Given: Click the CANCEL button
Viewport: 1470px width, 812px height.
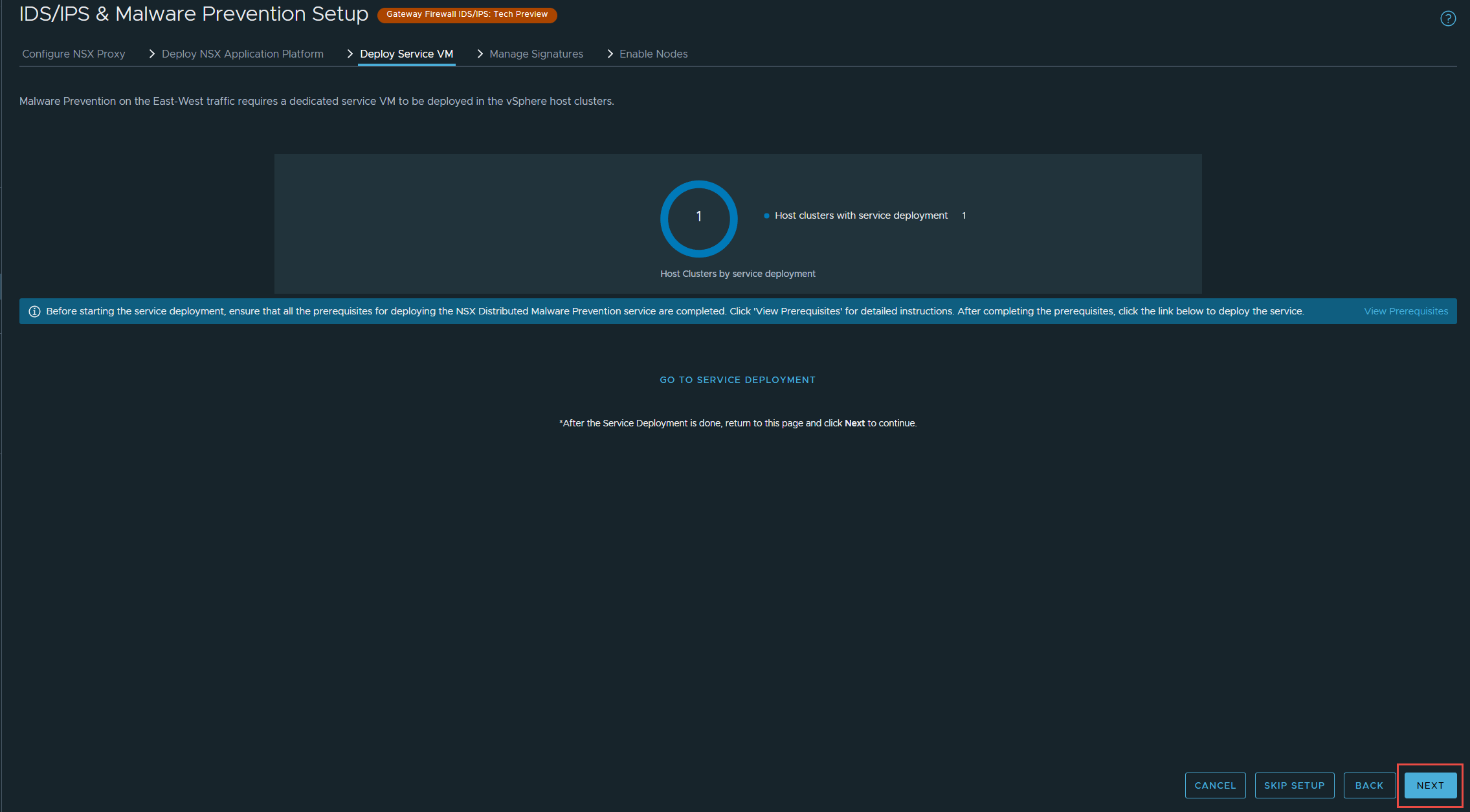Looking at the screenshot, I should [x=1215, y=785].
